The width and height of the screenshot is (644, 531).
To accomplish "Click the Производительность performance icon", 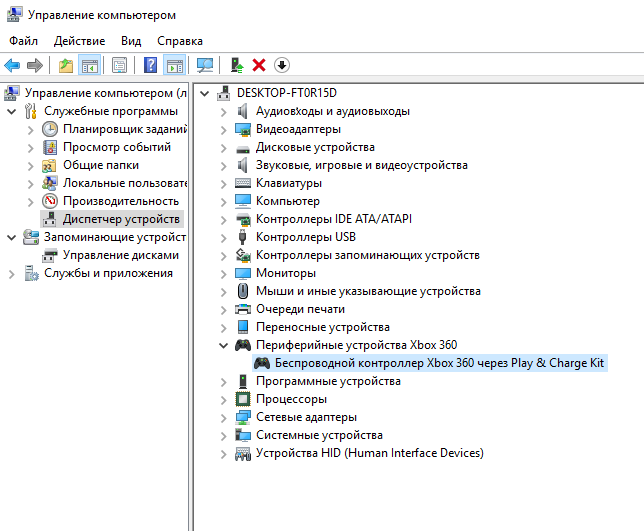I will pos(50,201).
